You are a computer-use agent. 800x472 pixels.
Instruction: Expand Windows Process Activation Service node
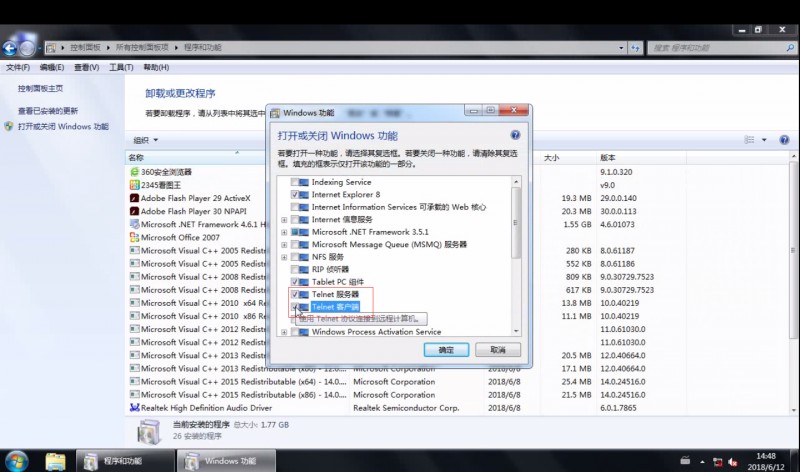tap(284, 332)
